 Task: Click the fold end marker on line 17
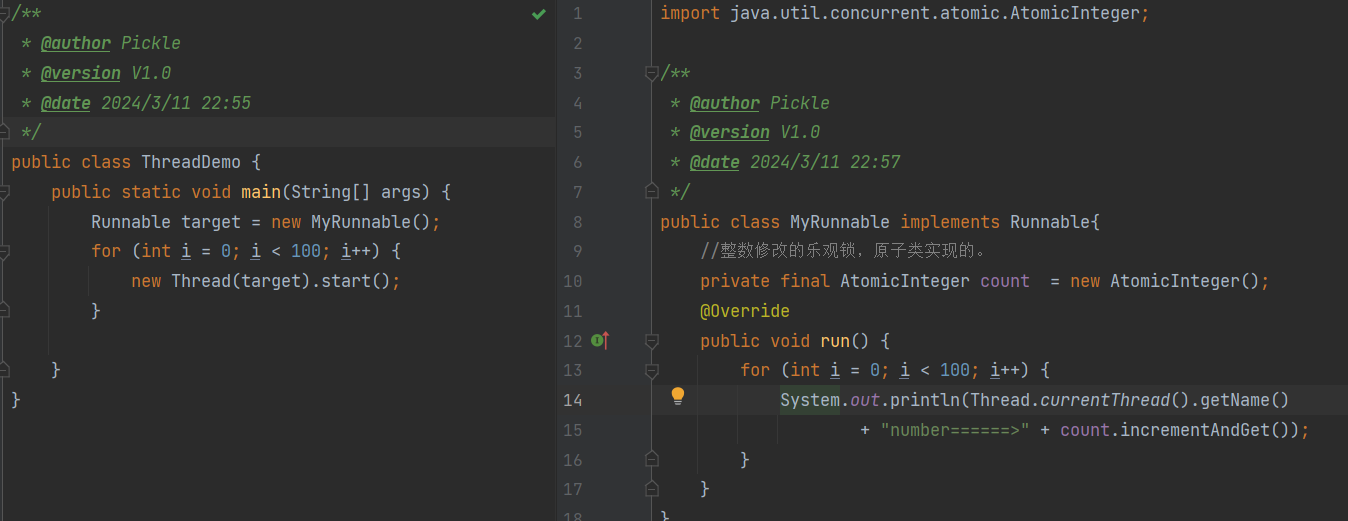click(x=652, y=489)
